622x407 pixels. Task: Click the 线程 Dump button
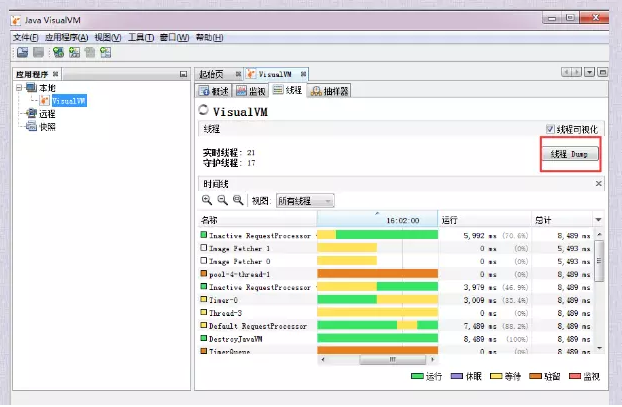point(571,155)
